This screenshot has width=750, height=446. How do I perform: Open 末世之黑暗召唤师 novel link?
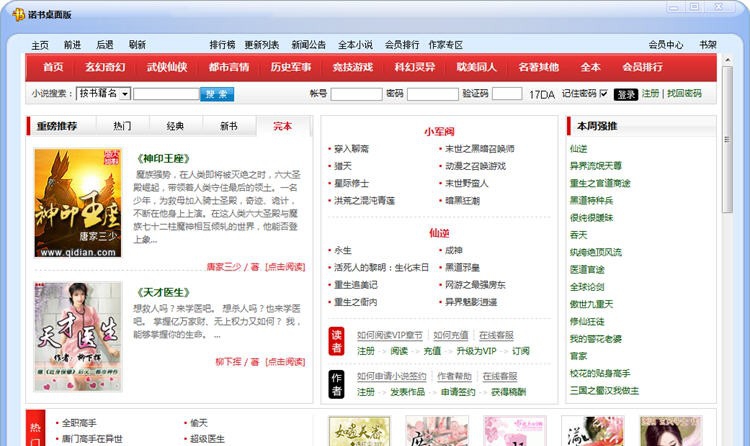479,149
